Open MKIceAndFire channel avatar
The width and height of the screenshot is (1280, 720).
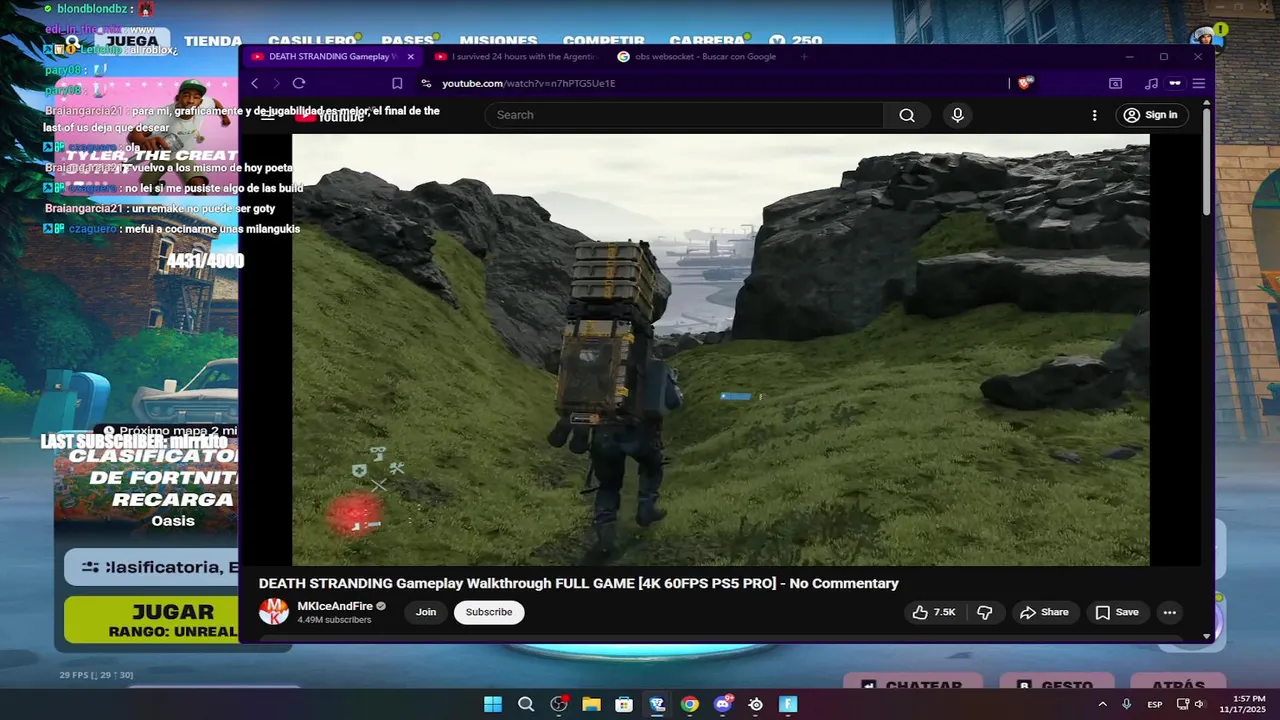(274, 612)
